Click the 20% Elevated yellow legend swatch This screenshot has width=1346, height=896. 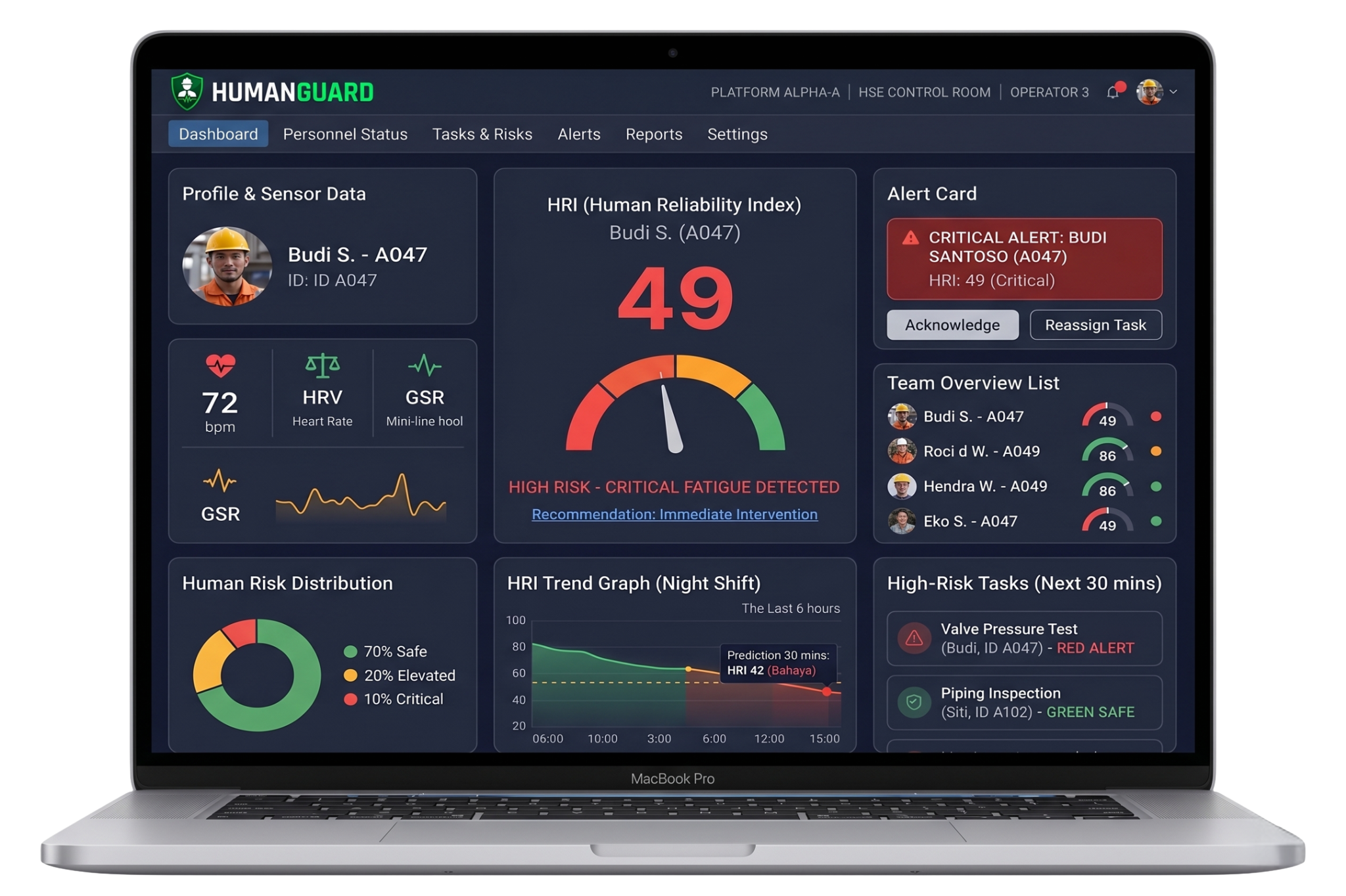tap(350, 675)
